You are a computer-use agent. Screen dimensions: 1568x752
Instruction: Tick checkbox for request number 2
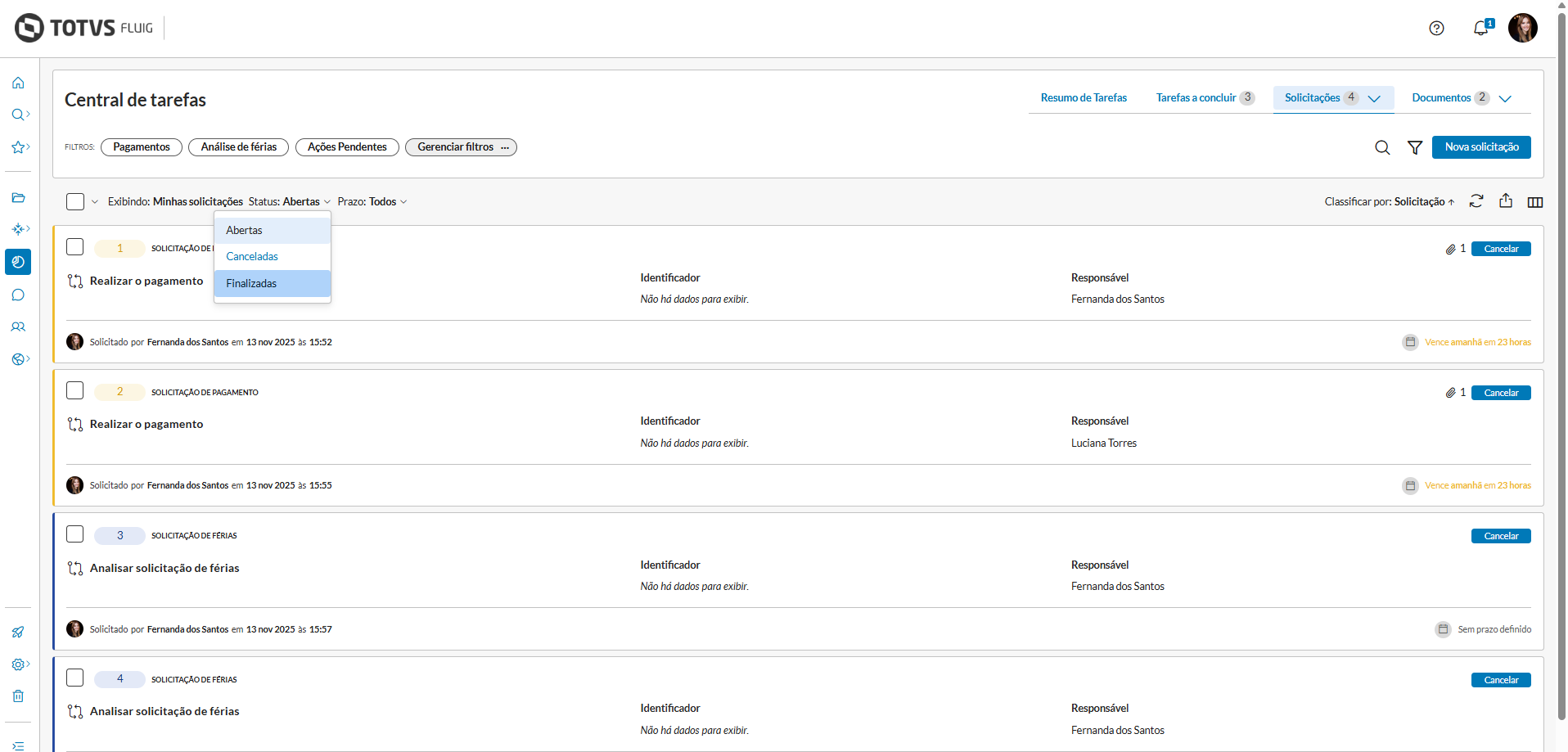click(x=75, y=390)
